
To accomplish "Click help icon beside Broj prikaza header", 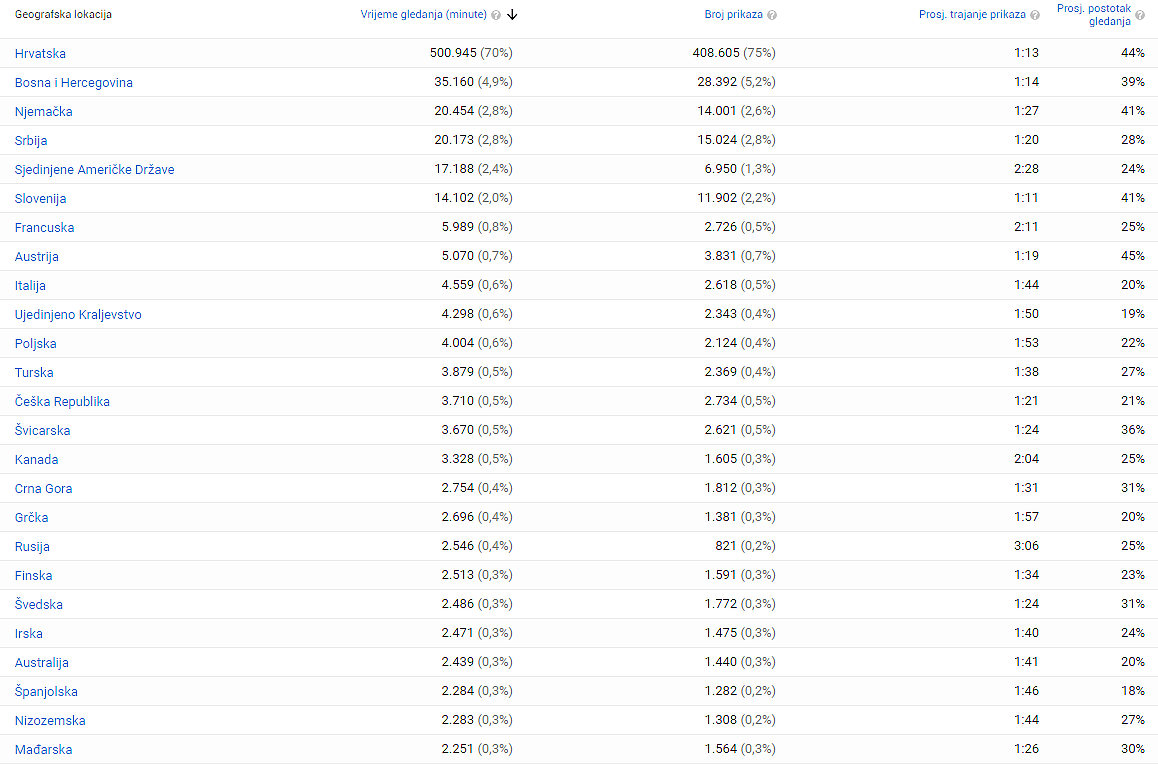I will pos(772,15).
